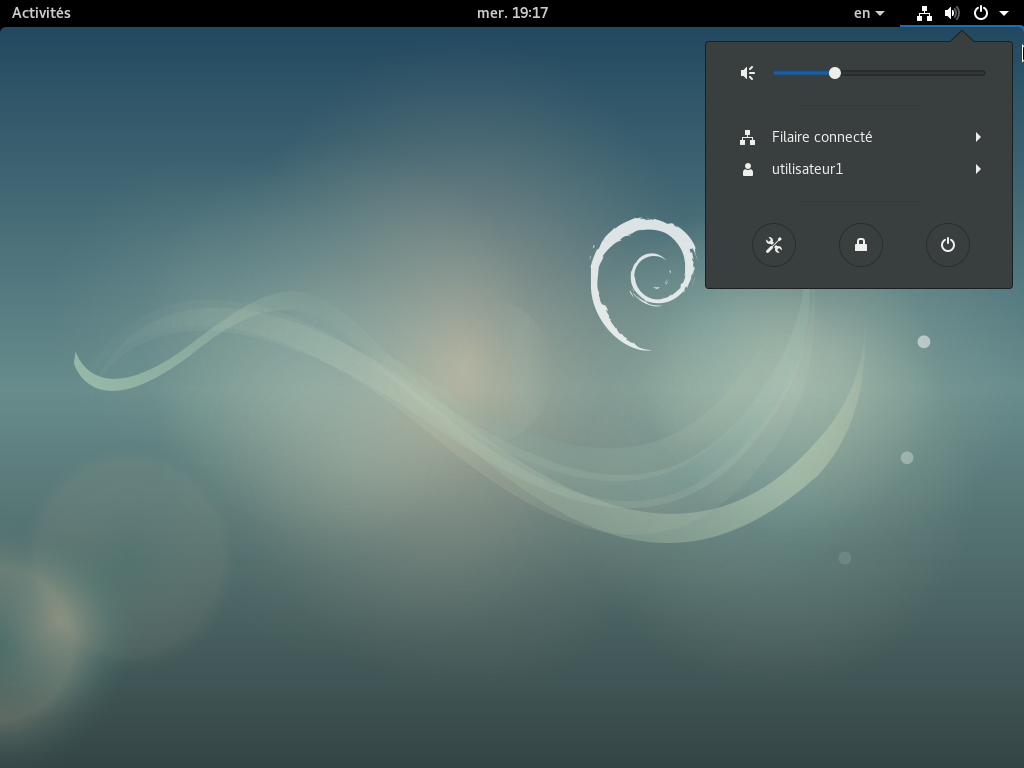
Task: Click the volume speaker icon in top bar
Action: [x=952, y=13]
